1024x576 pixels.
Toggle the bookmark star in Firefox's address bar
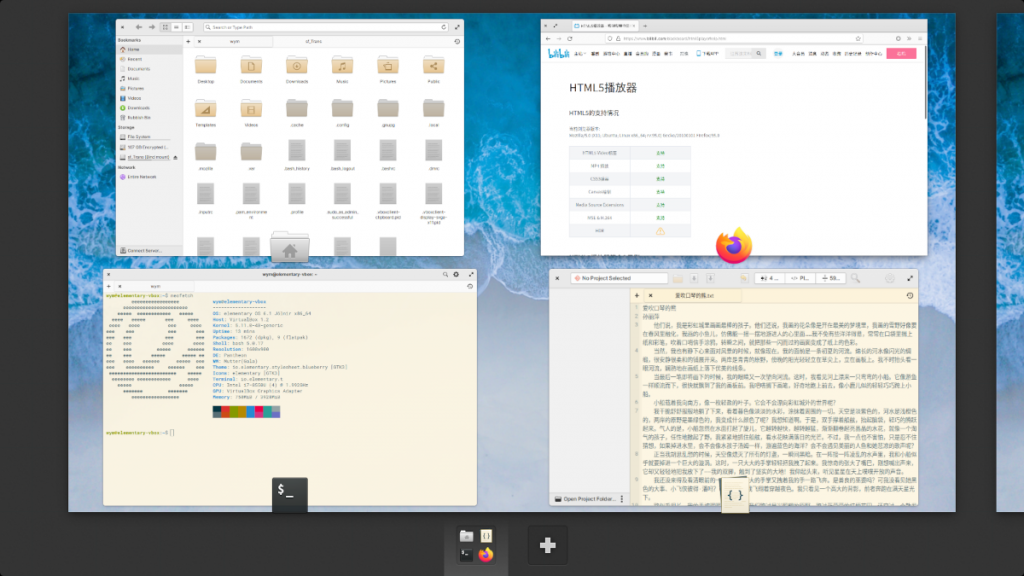tap(858, 37)
